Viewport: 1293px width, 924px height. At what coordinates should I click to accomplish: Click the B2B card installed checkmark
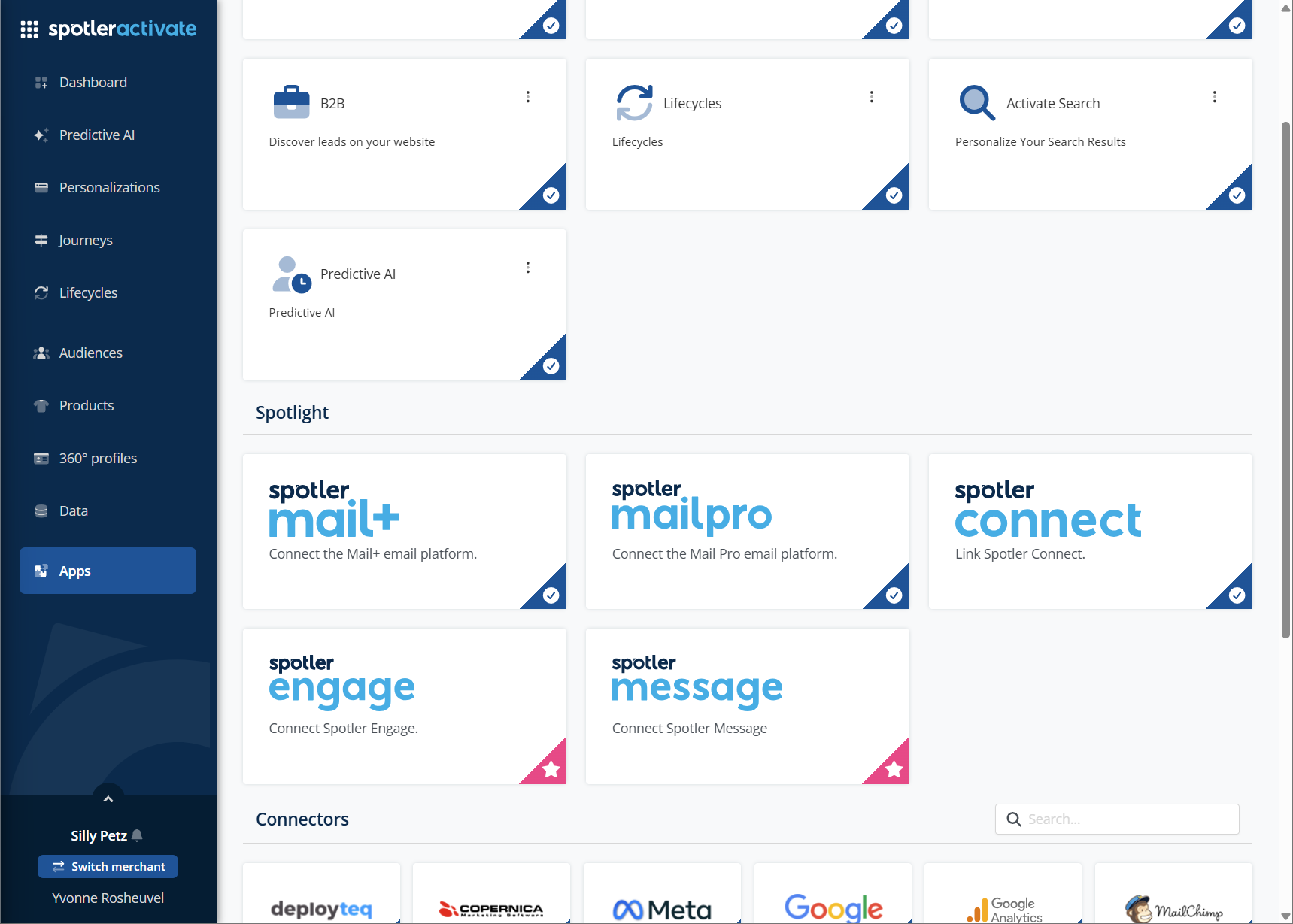tap(551, 195)
